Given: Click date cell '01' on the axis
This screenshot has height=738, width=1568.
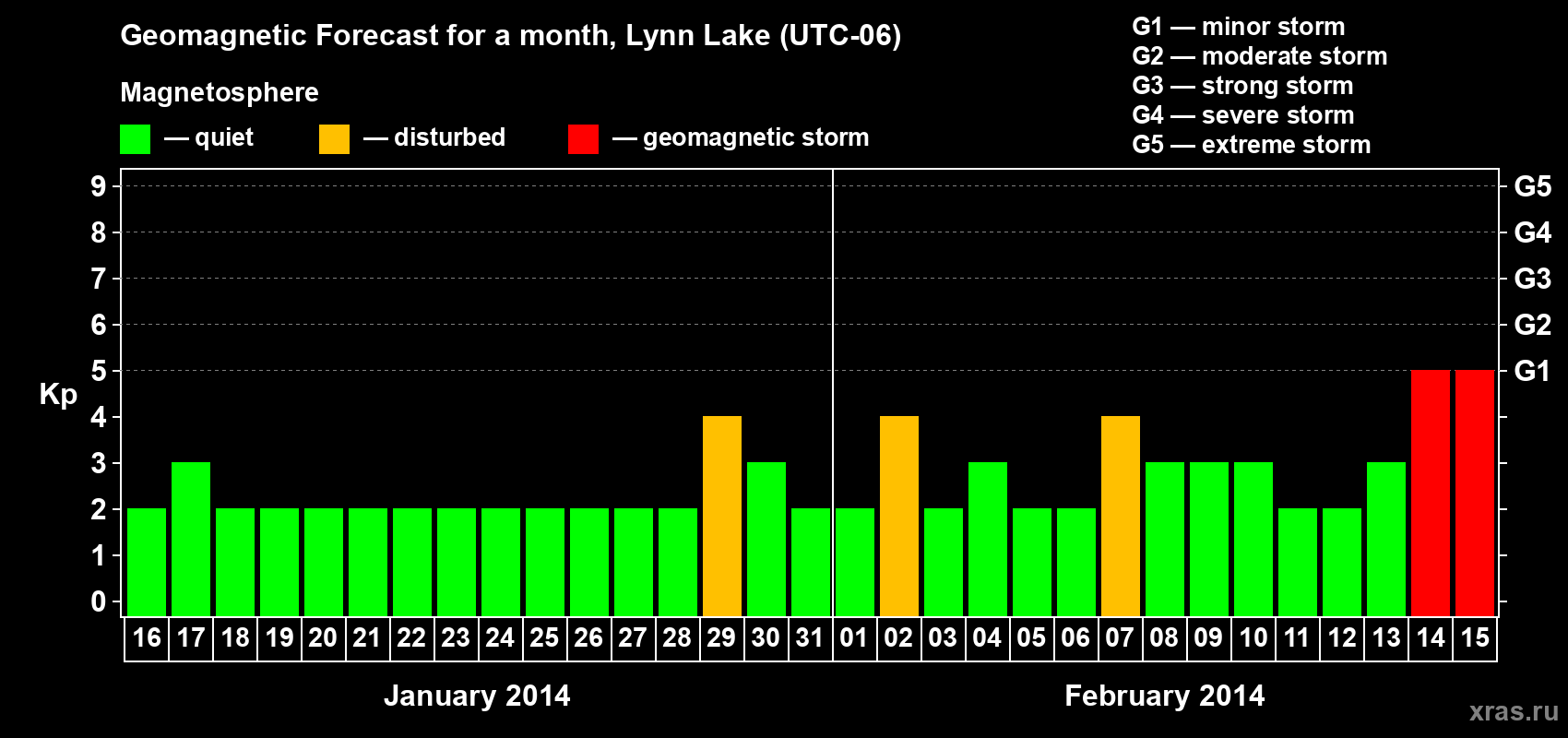Looking at the screenshot, I should click(x=854, y=638).
